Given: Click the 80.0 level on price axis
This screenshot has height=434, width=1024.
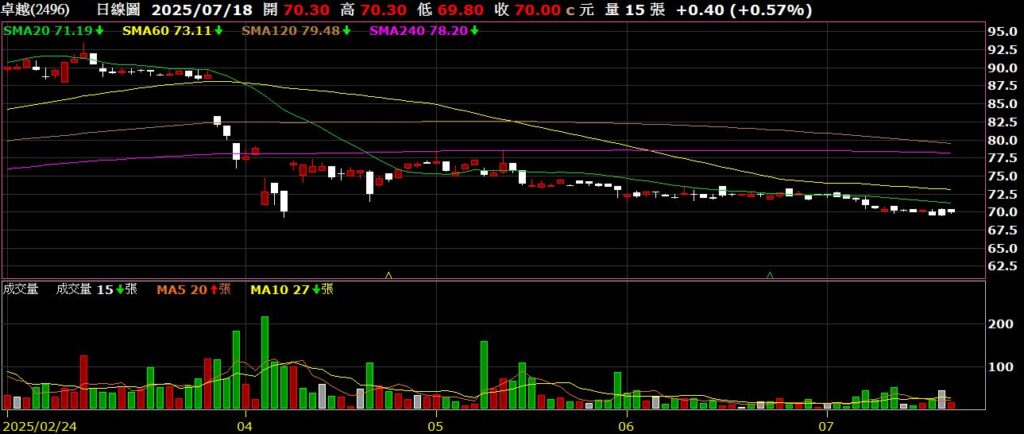Looking at the screenshot, I should pos(1003,140).
